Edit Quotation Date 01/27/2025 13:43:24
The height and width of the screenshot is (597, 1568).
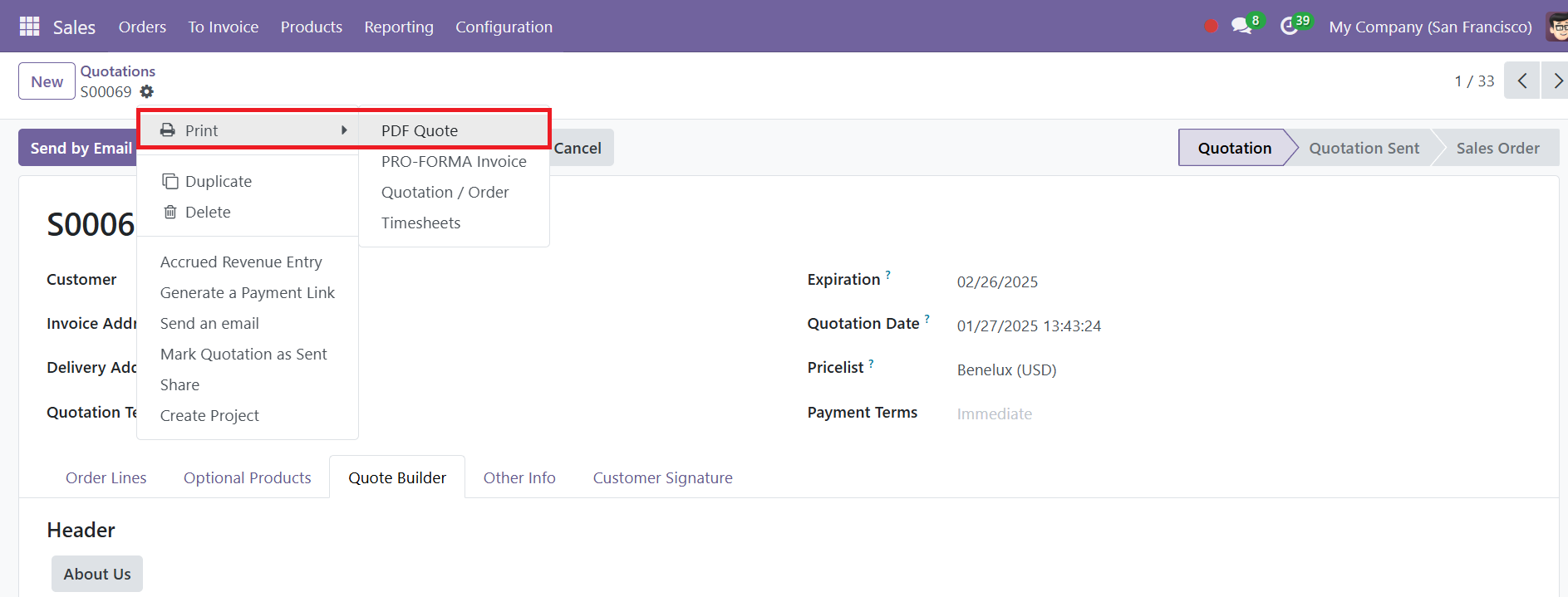(1029, 325)
